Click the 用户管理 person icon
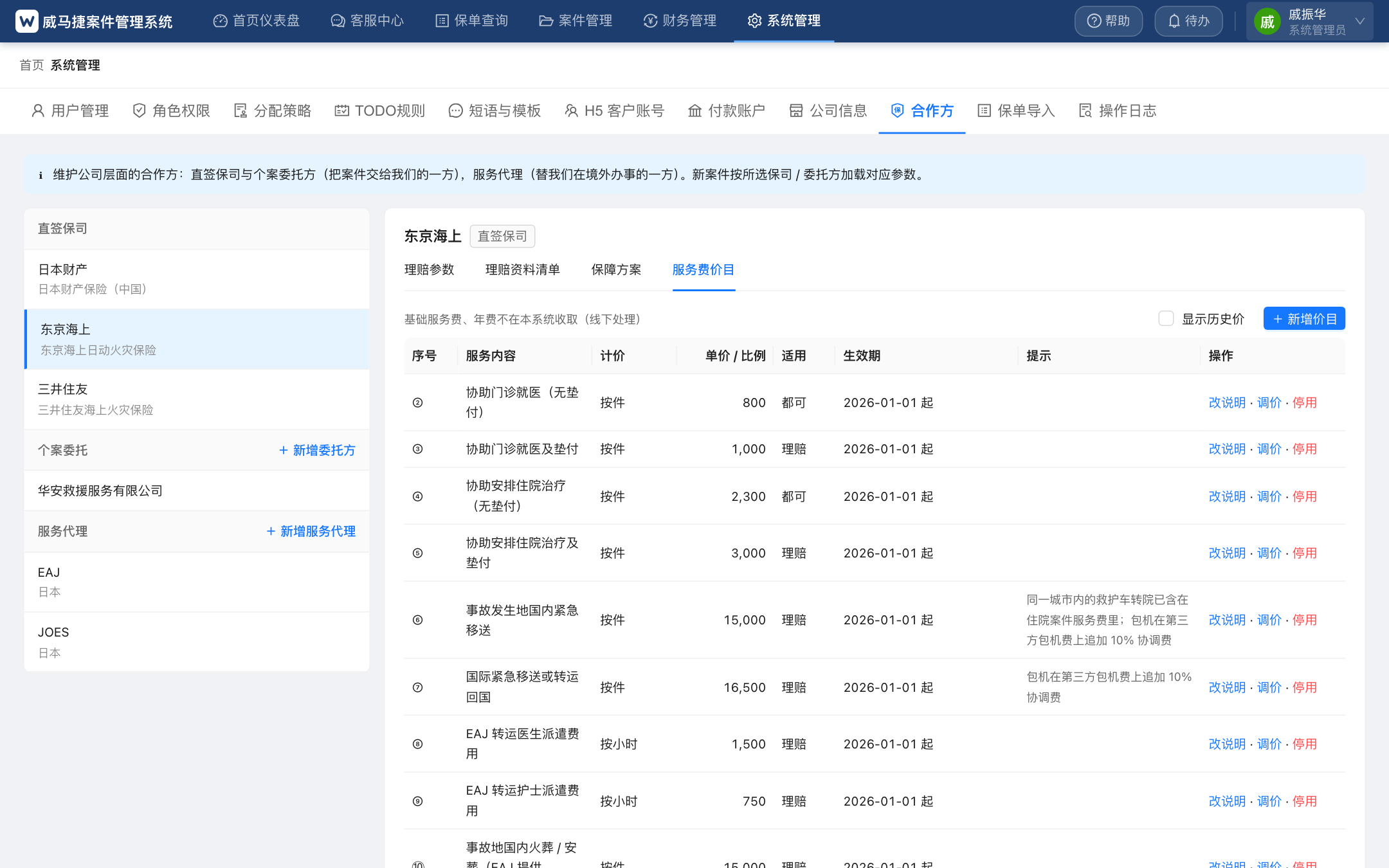 (38, 111)
